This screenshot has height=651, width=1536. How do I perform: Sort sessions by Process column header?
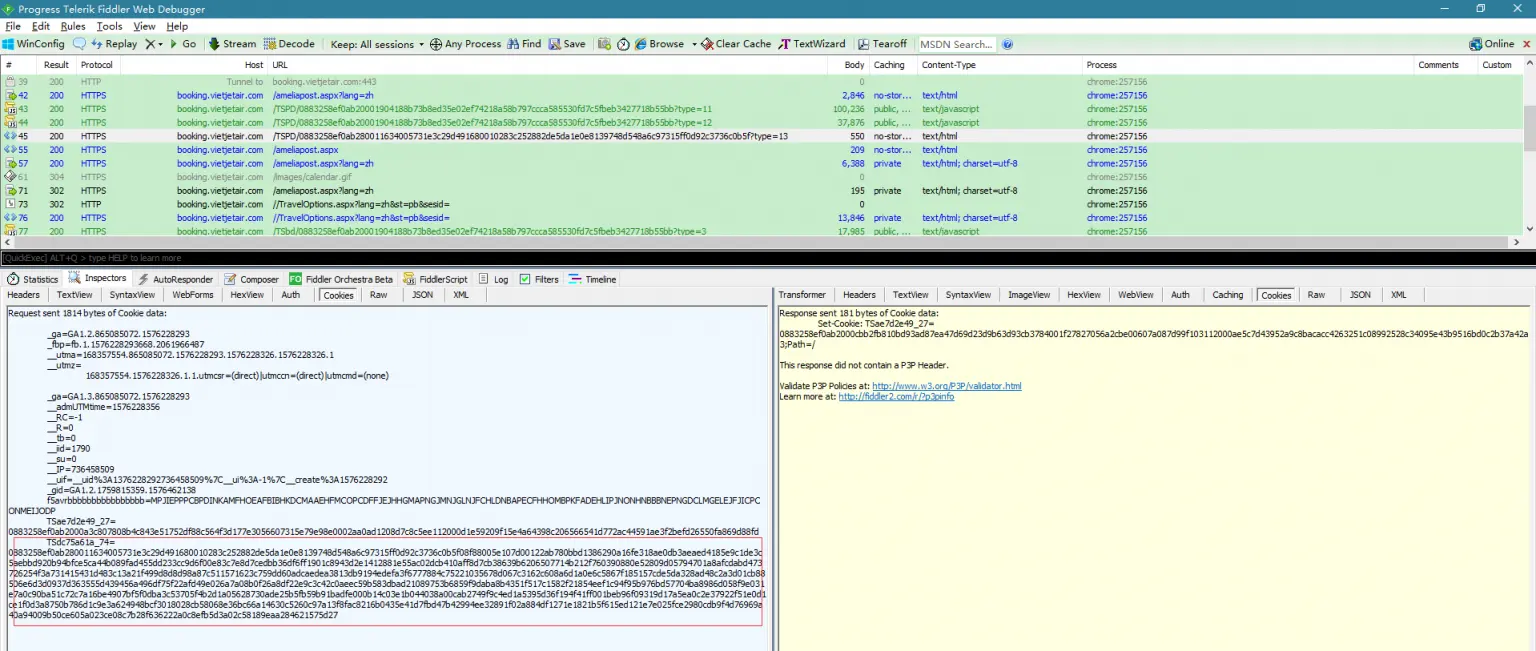tap(1247, 65)
